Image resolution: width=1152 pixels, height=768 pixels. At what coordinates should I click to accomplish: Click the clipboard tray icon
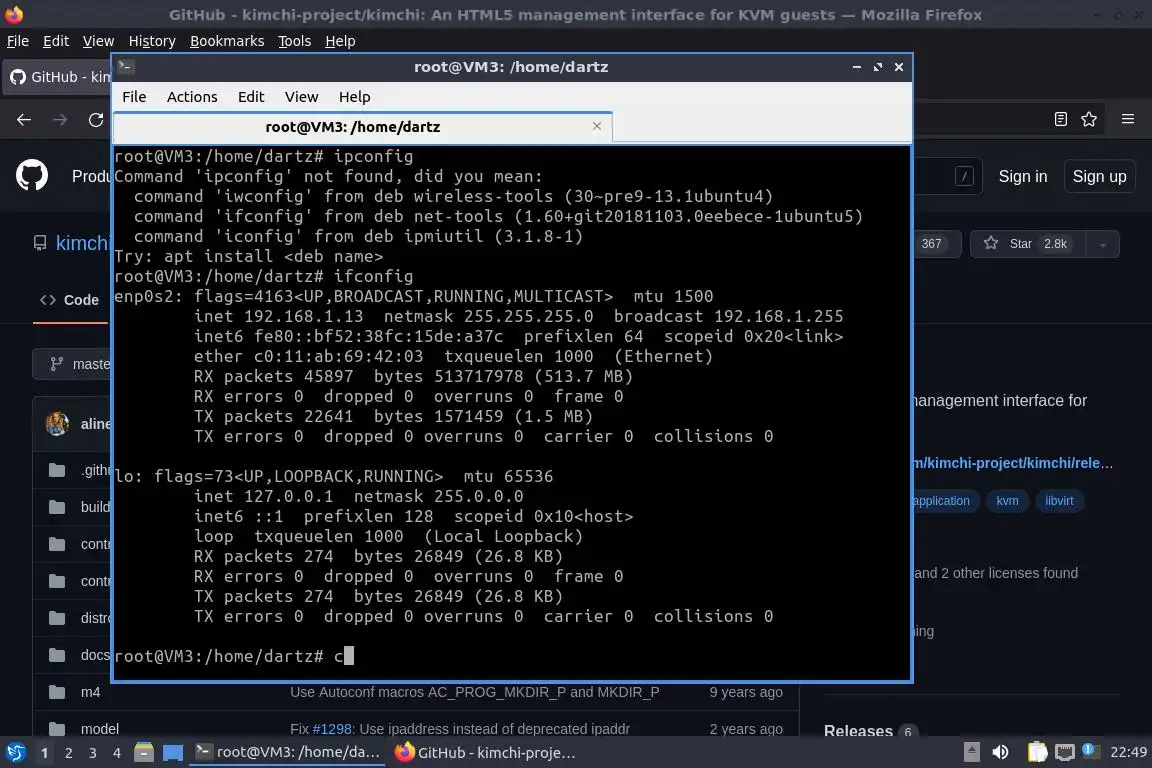point(1037,752)
